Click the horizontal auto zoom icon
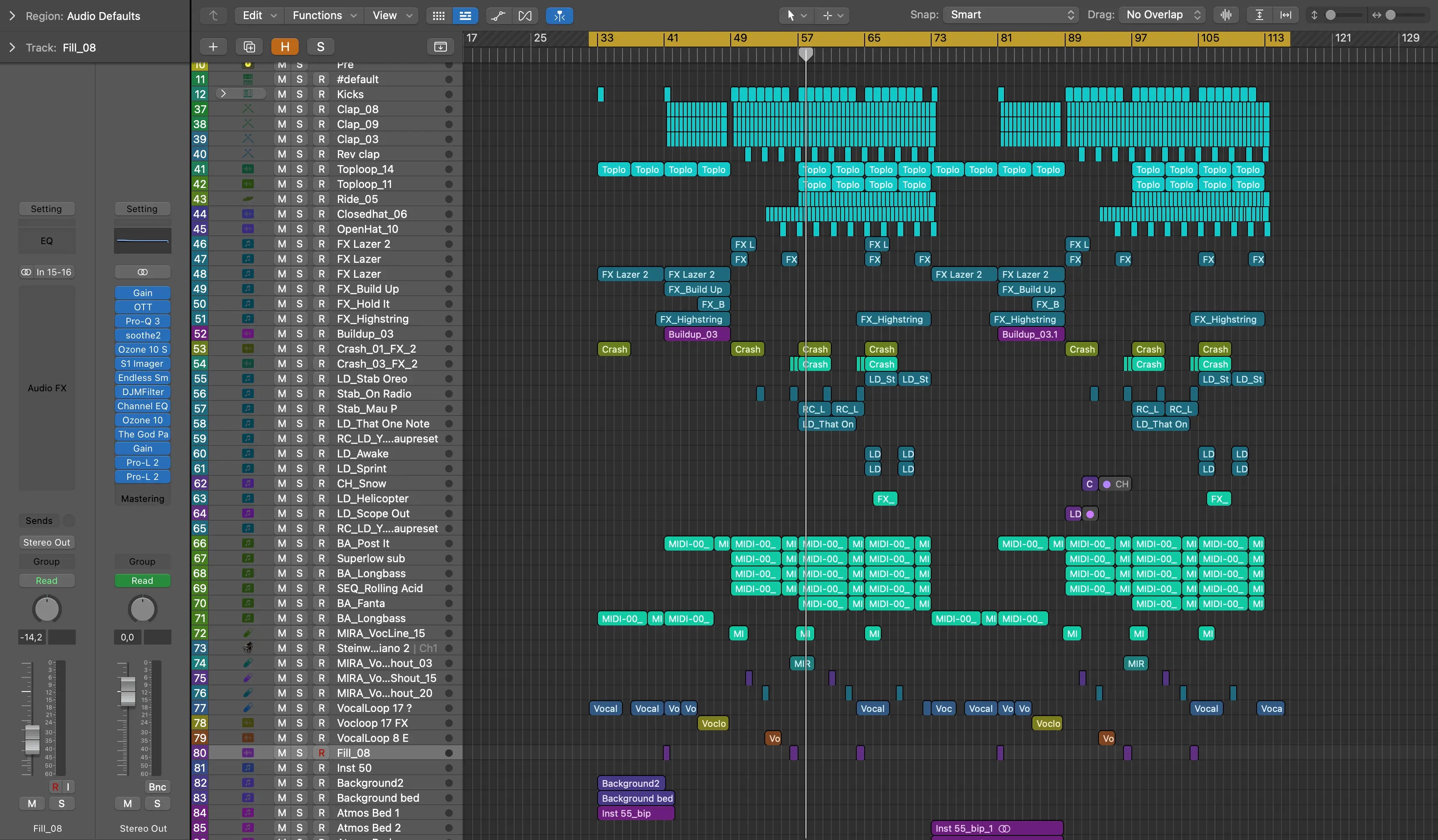1438x840 pixels. coord(1286,15)
